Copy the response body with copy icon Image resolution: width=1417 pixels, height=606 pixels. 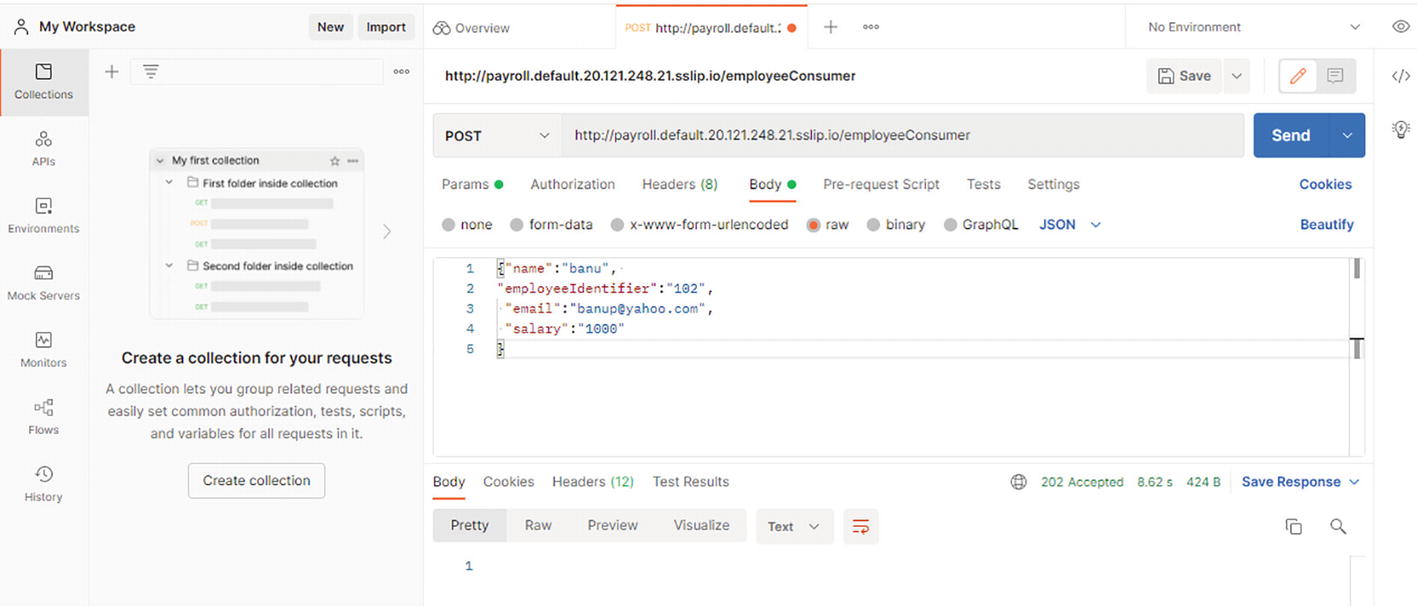[1293, 527]
